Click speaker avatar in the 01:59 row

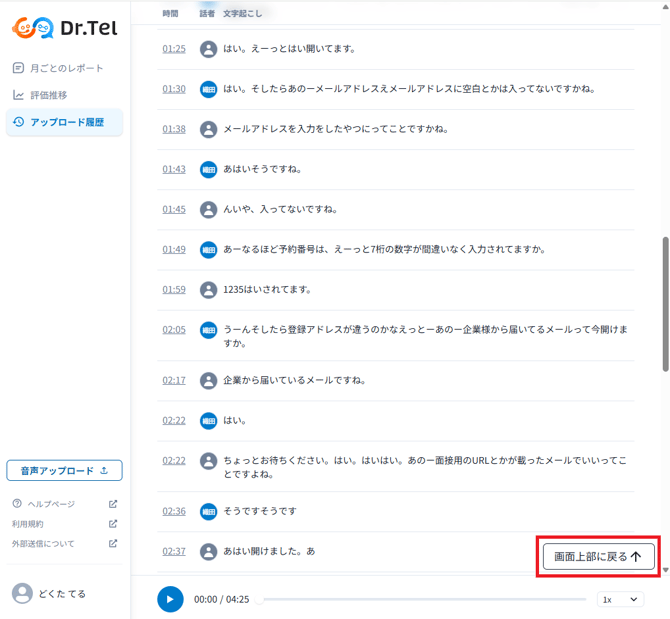[209, 290]
